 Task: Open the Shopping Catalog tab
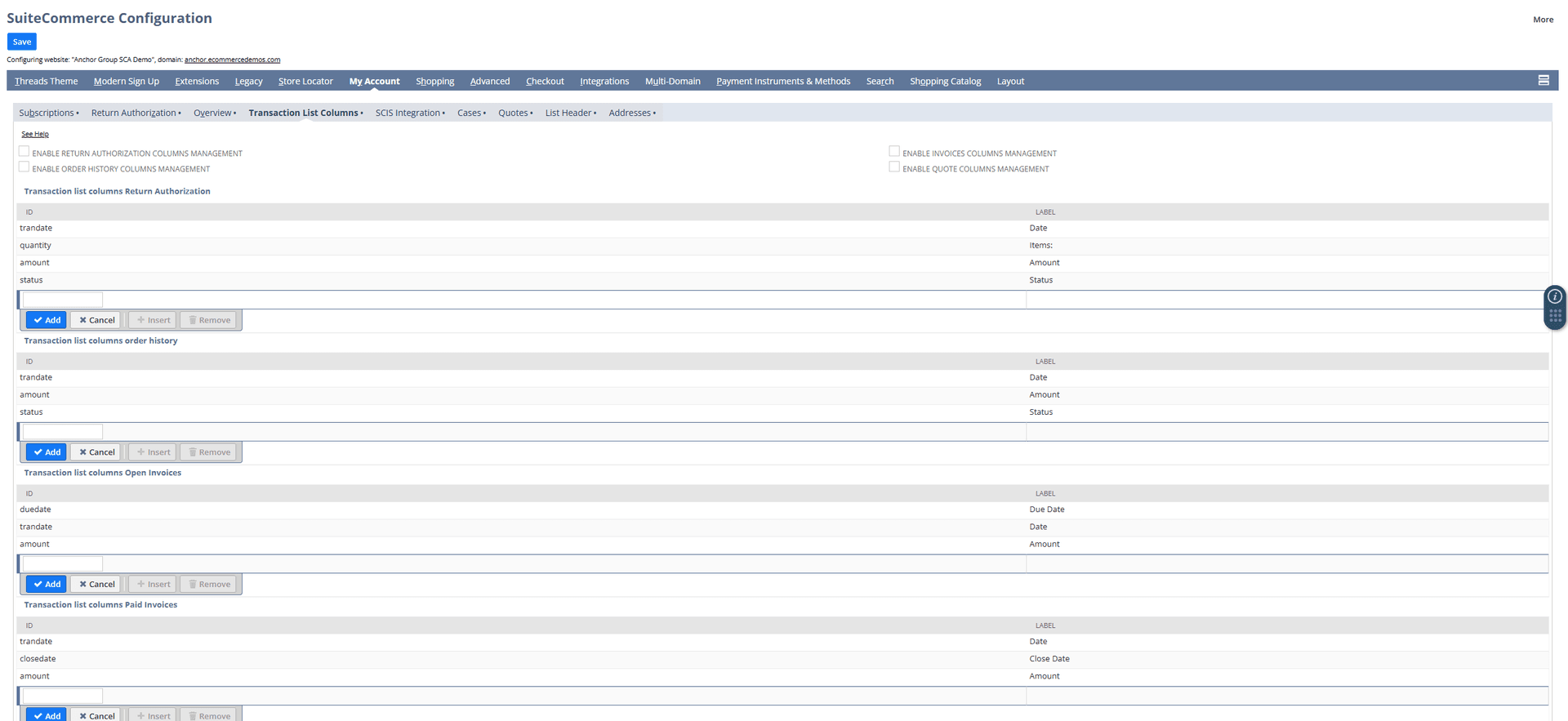(945, 81)
